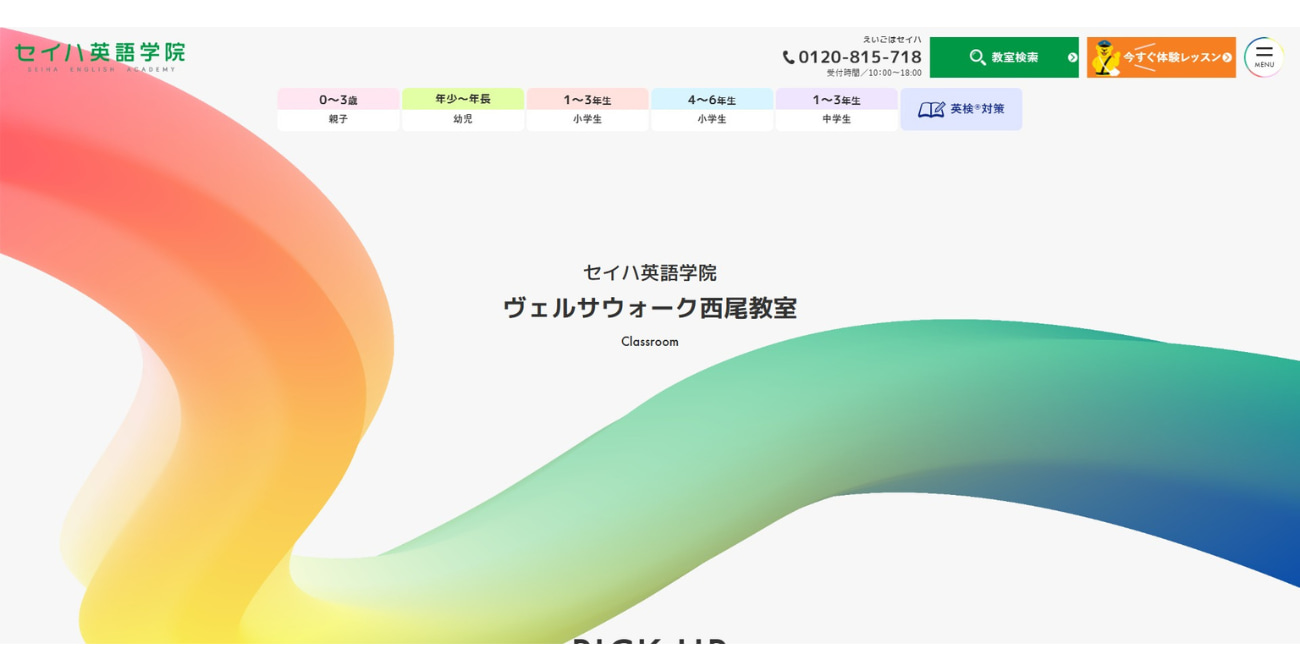
Task: Click the ヴェルサウォーク西尾教室 classroom title
Action: point(648,308)
